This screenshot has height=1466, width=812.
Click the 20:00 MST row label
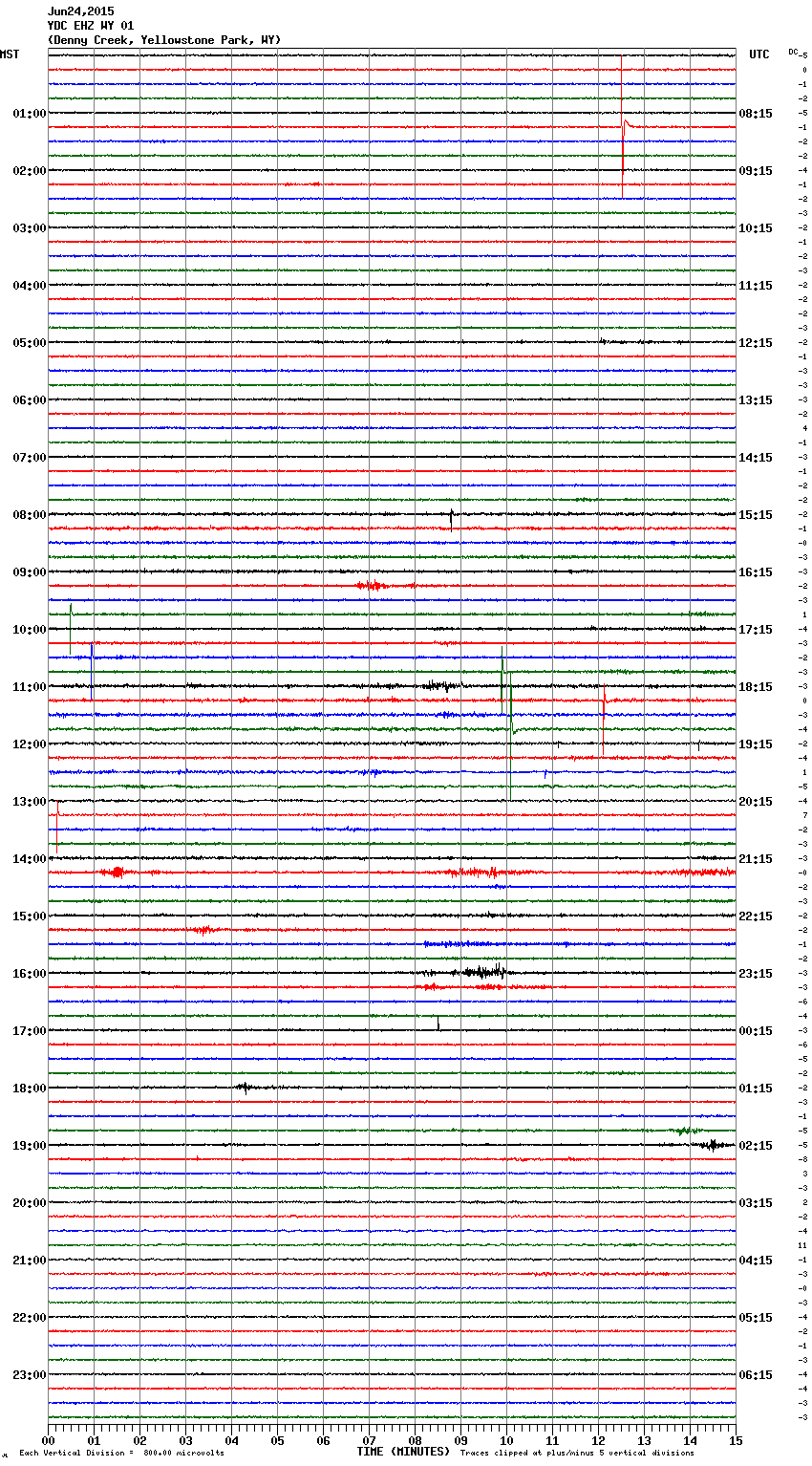(x=29, y=1202)
